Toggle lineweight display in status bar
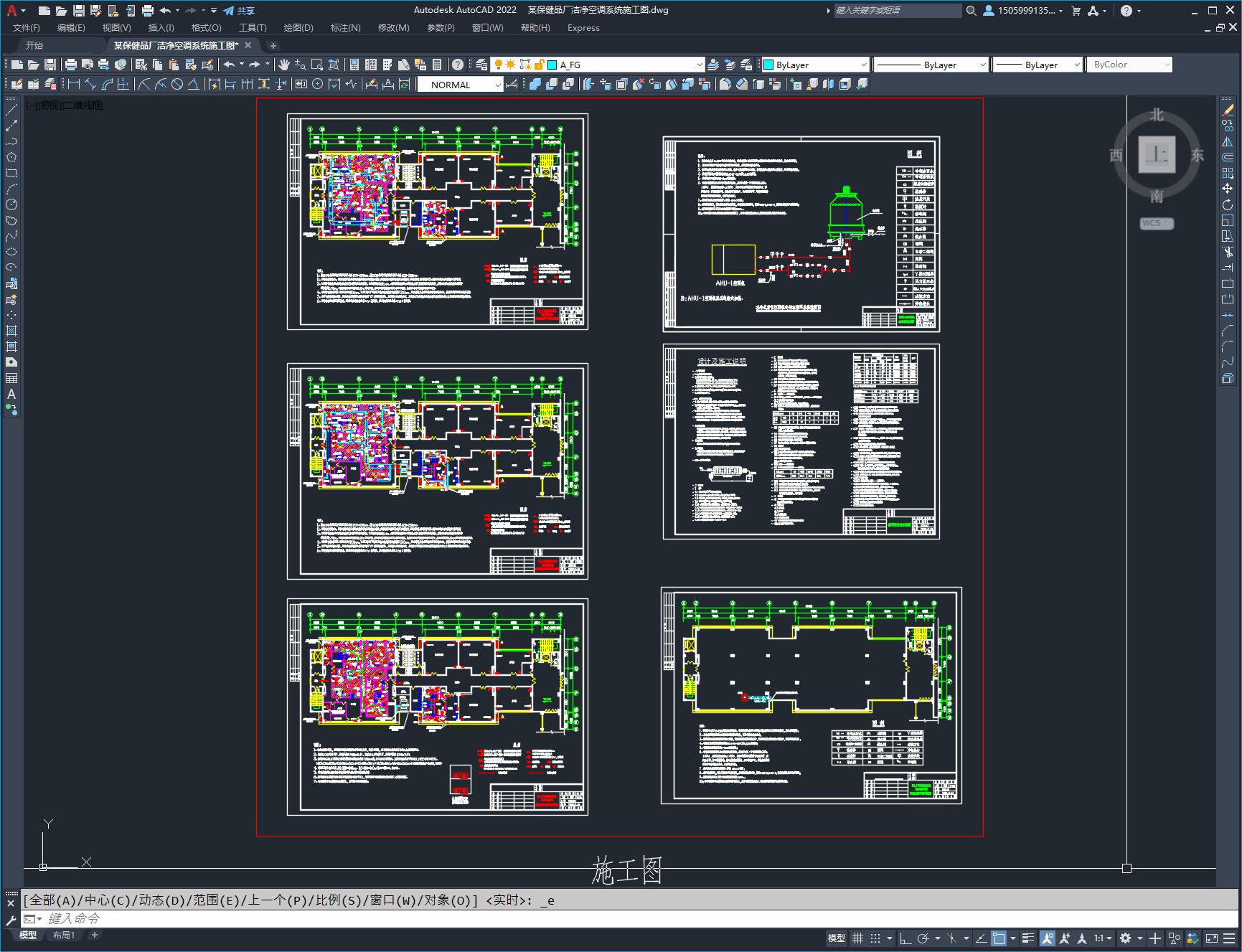The width and height of the screenshot is (1242, 952). point(1028,938)
